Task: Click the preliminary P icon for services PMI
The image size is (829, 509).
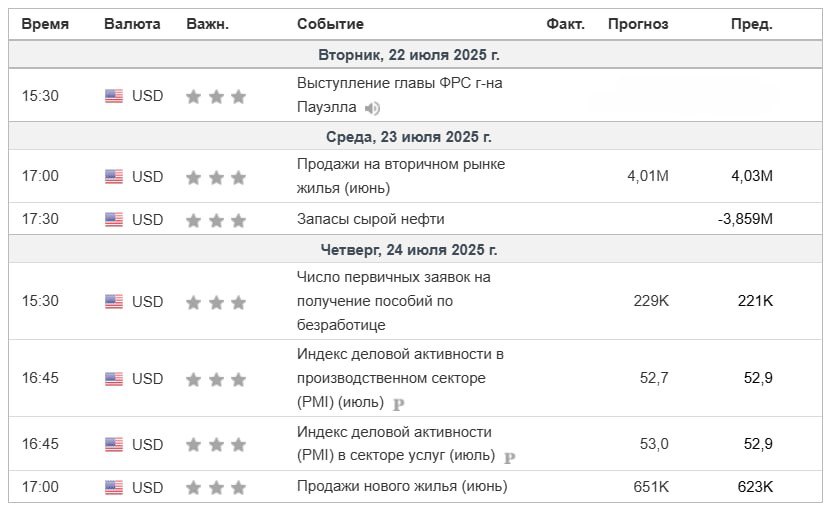Action: pos(509,458)
